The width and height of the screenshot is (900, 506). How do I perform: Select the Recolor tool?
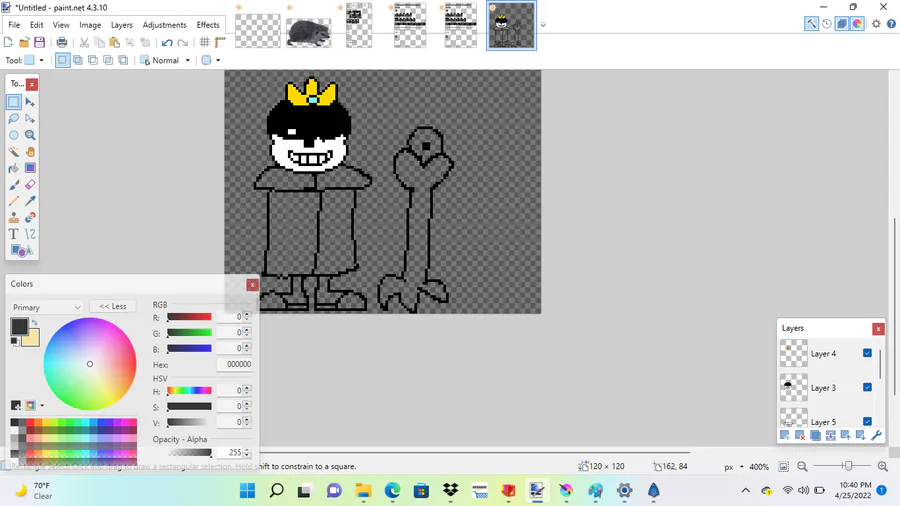point(30,217)
